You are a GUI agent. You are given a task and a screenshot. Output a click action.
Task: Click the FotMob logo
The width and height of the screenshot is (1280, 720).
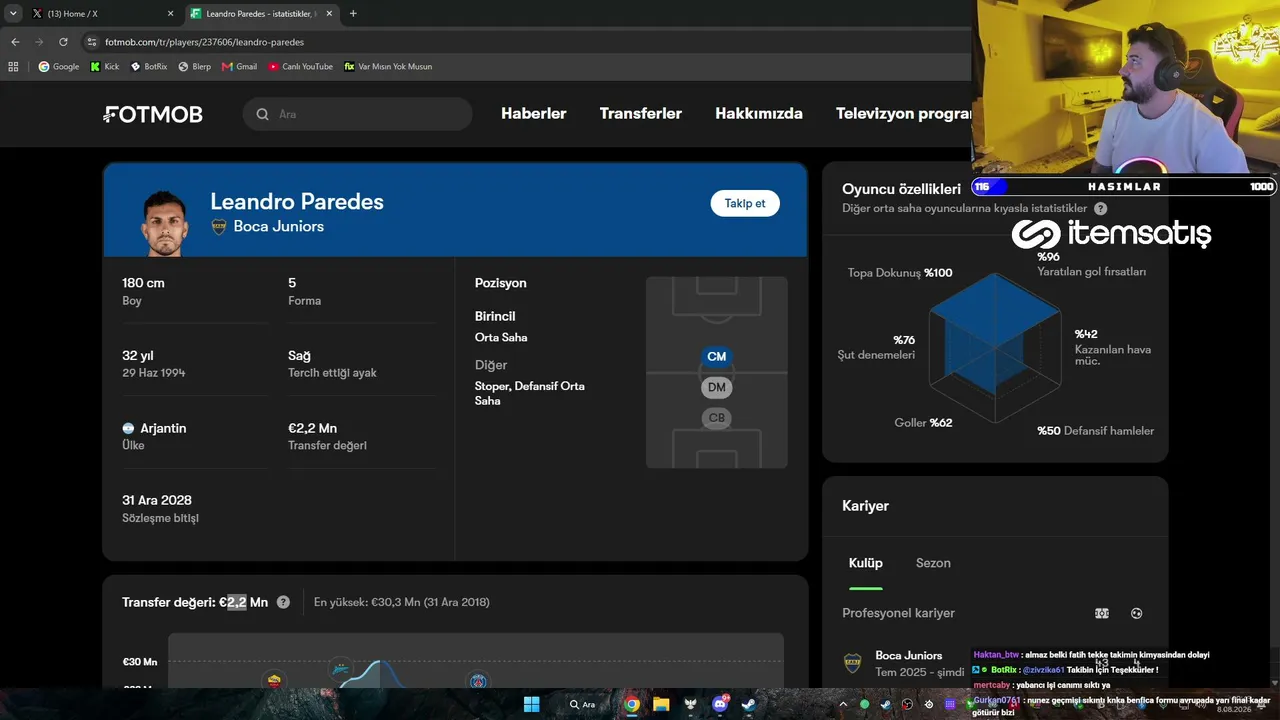(x=153, y=114)
